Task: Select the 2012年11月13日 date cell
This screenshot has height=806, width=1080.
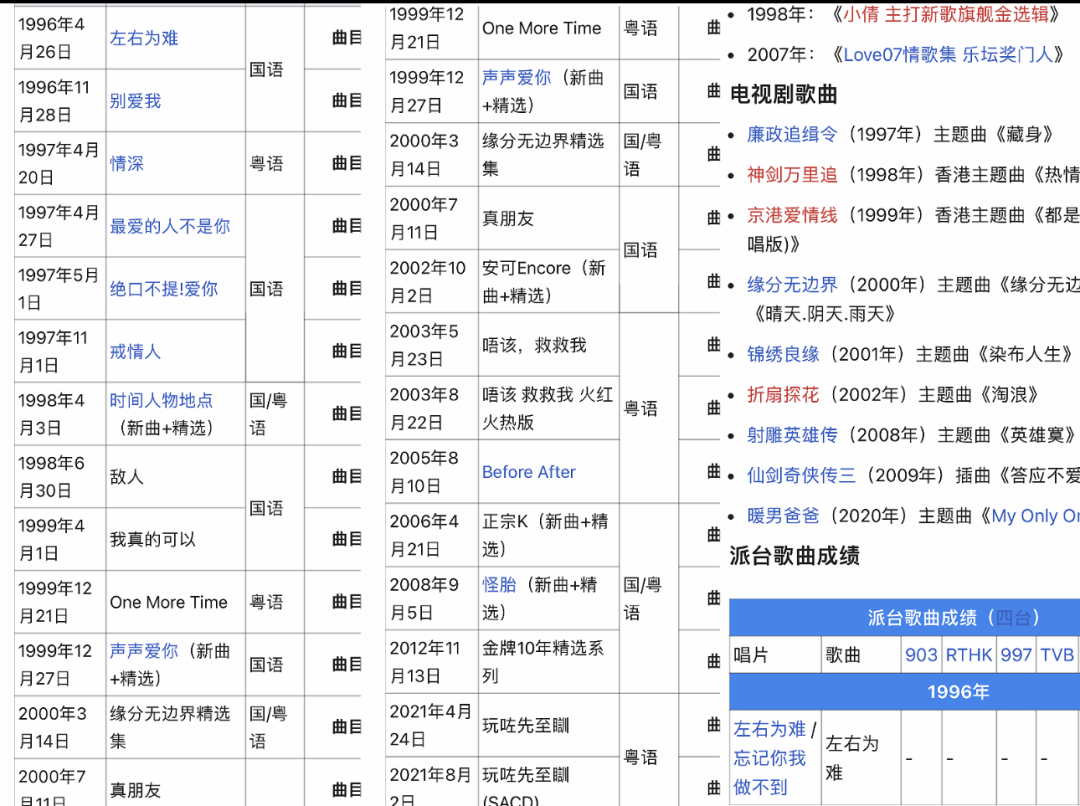Action: tap(432, 662)
